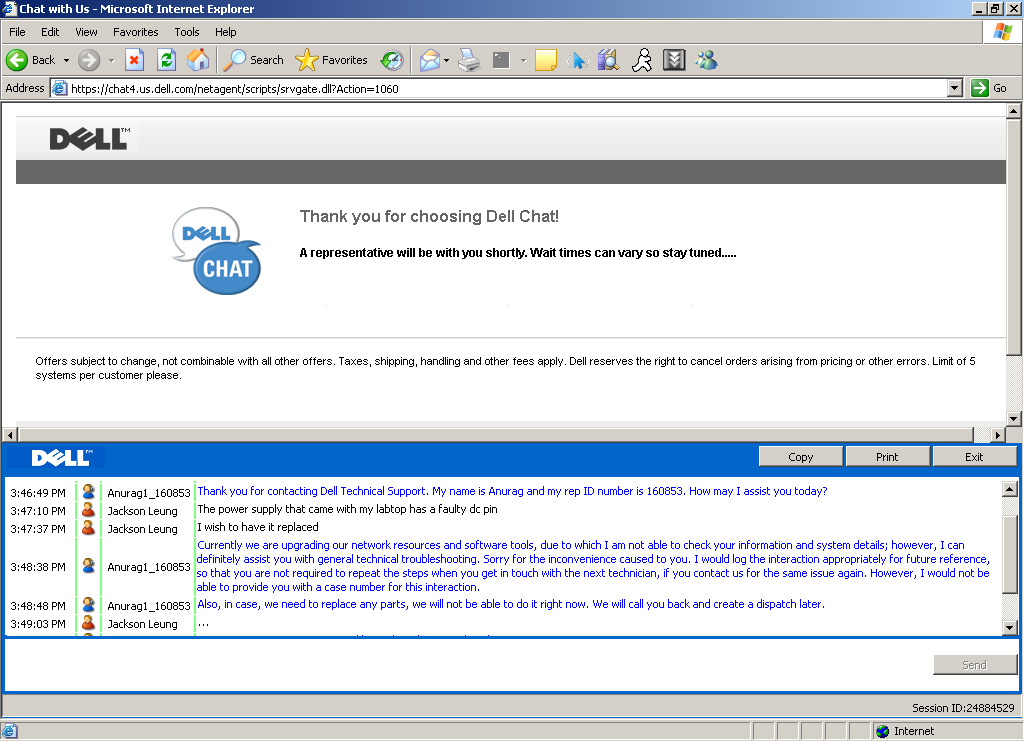Click page vertical scrollbar down arrow
The height and width of the screenshot is (742, 1024).
tap(1013, 419)
